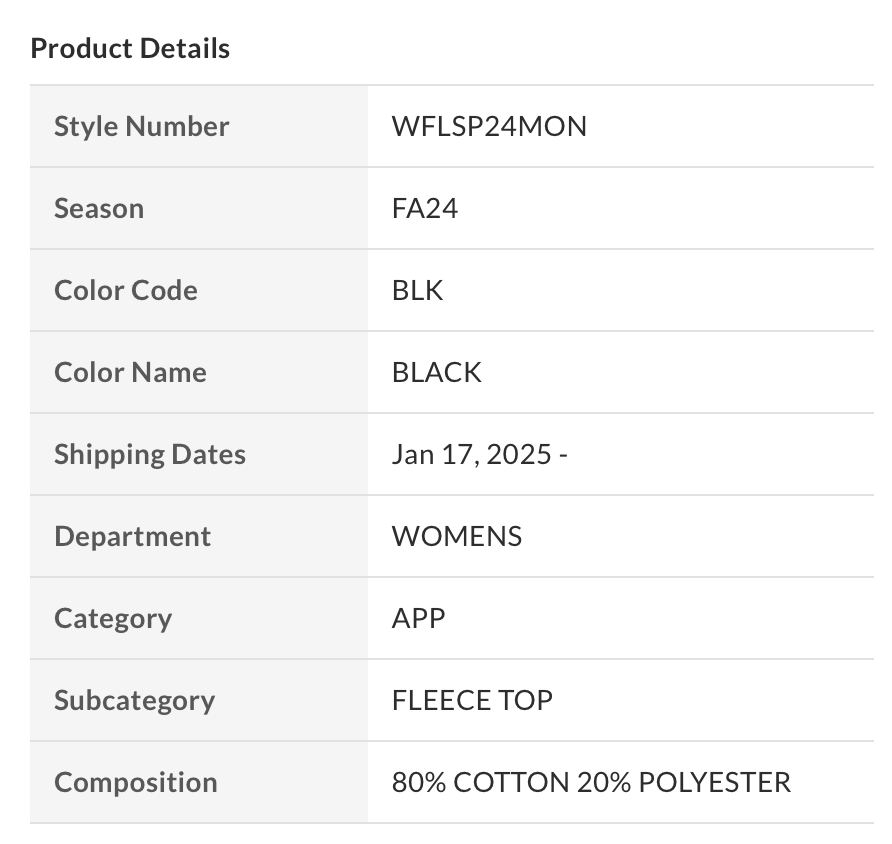The image size is (892, 844).
Task: Click the APP category value
Action: pyautogui.click(x=419, y=618)
